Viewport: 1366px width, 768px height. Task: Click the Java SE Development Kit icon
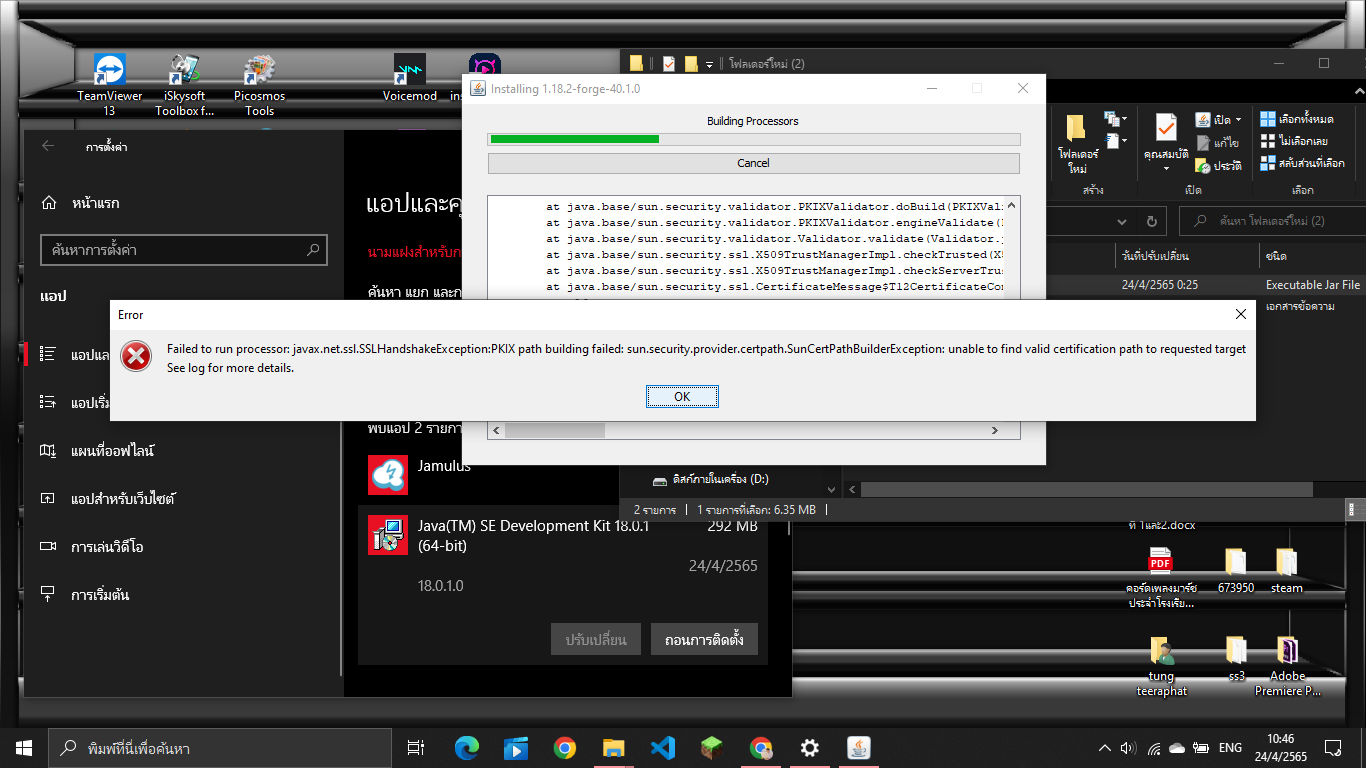388,535
